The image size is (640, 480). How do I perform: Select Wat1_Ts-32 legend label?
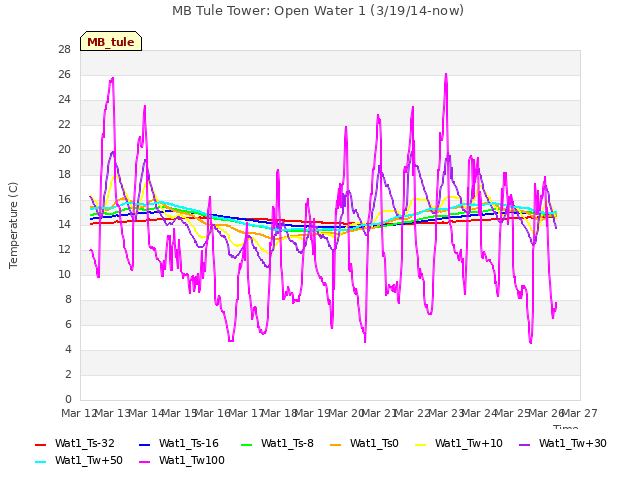point(84,443)
